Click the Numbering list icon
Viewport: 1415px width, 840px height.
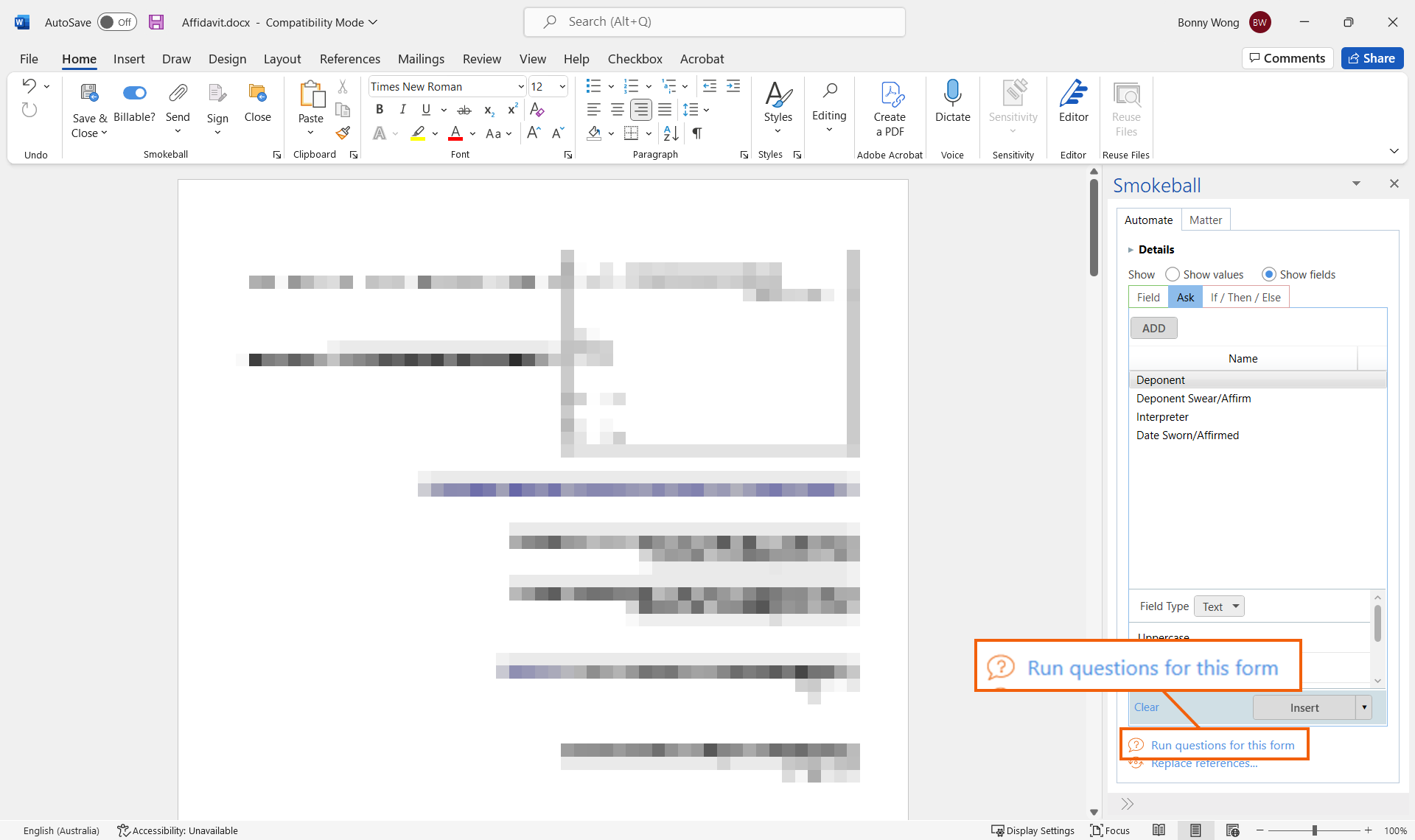pos(631,86)
